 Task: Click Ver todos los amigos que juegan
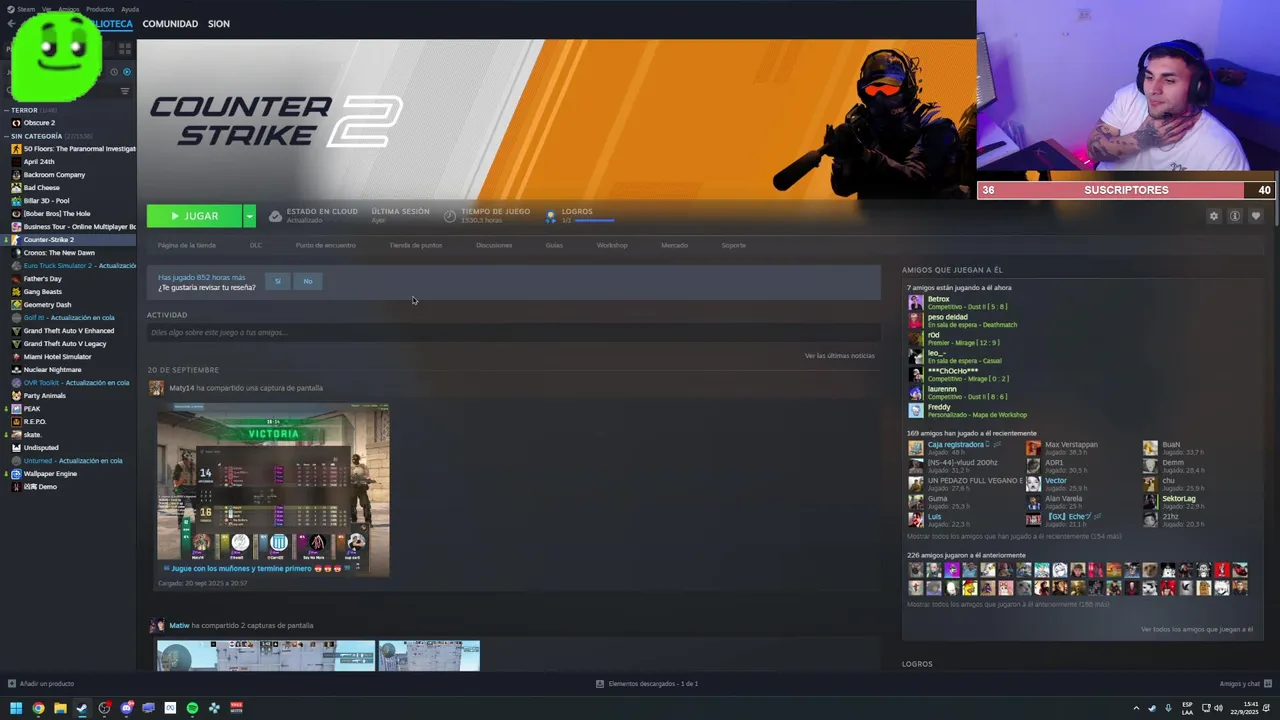[1197, 630]
